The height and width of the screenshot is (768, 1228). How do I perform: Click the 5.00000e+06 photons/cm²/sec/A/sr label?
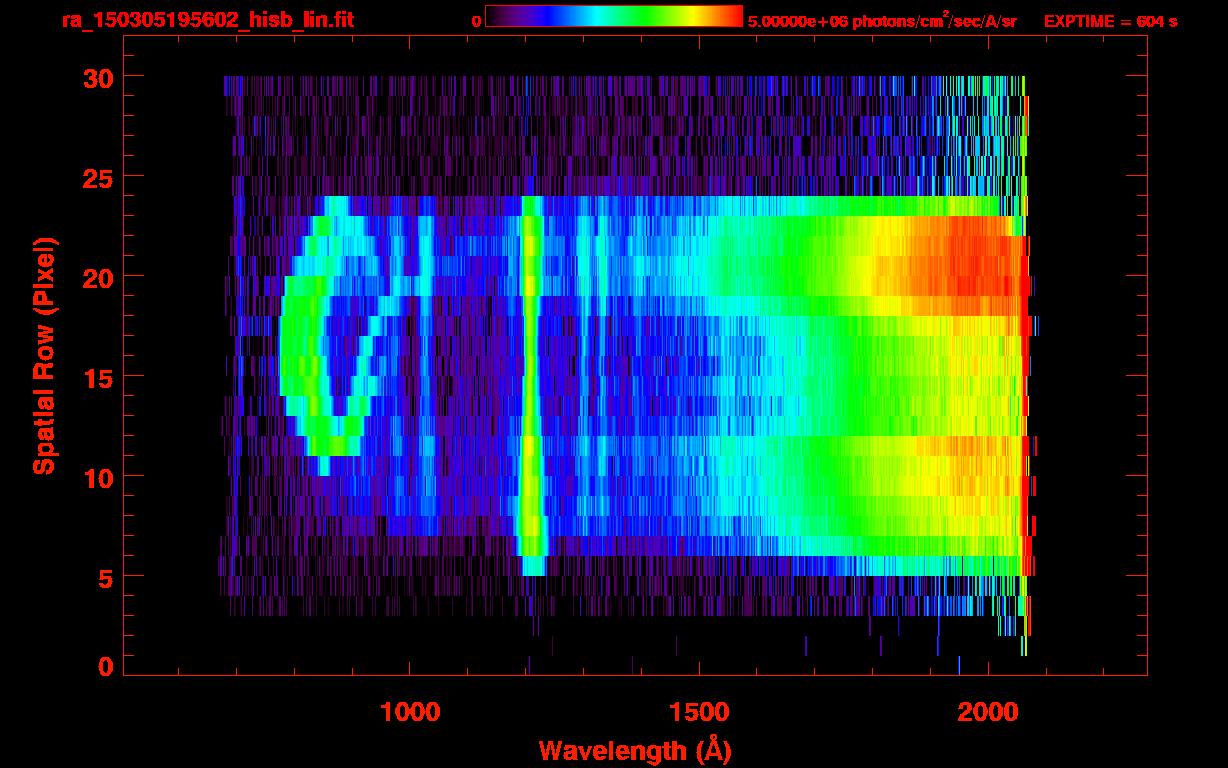(x=883, y=21)
